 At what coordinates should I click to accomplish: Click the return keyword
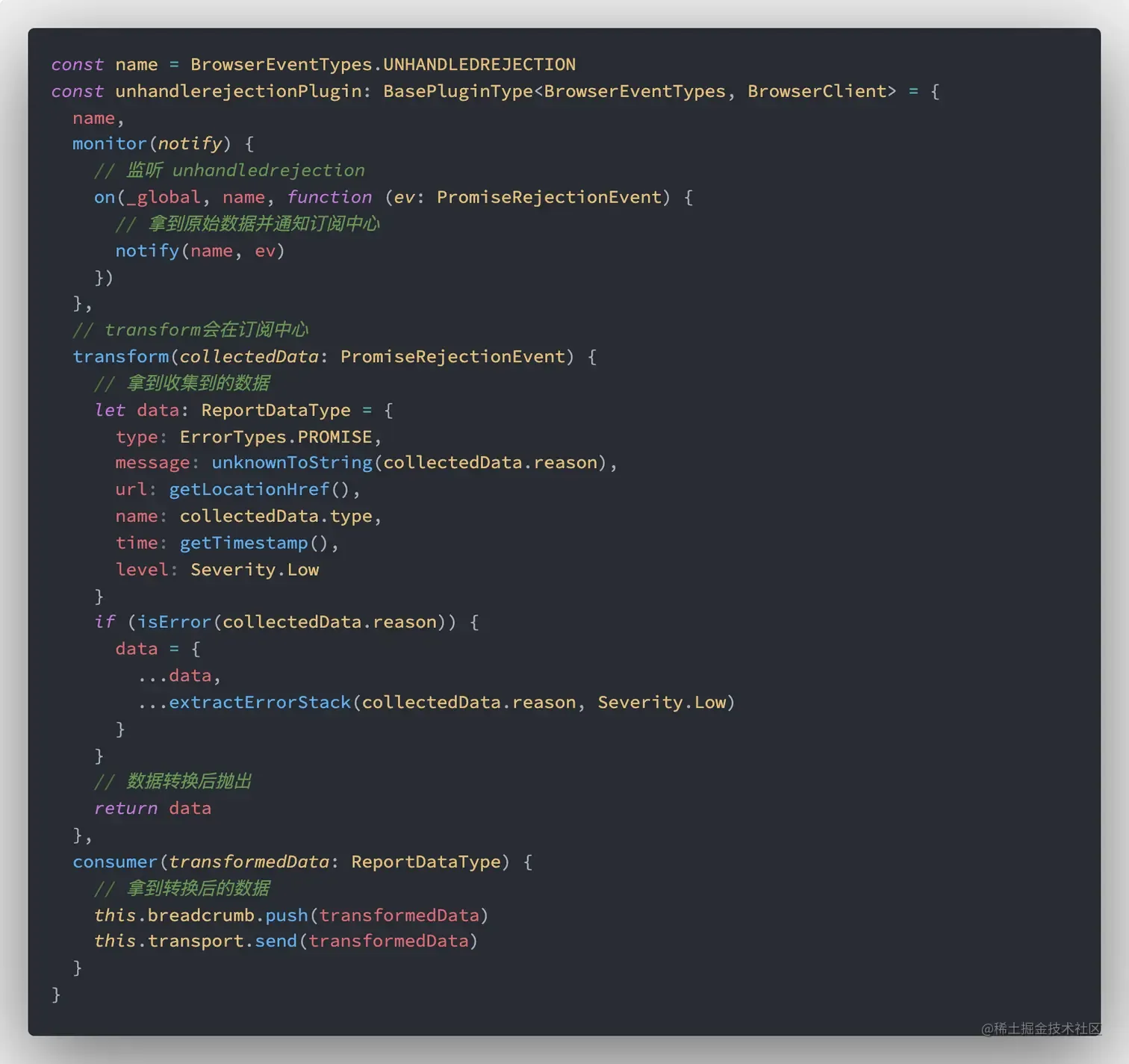point(125,809)
